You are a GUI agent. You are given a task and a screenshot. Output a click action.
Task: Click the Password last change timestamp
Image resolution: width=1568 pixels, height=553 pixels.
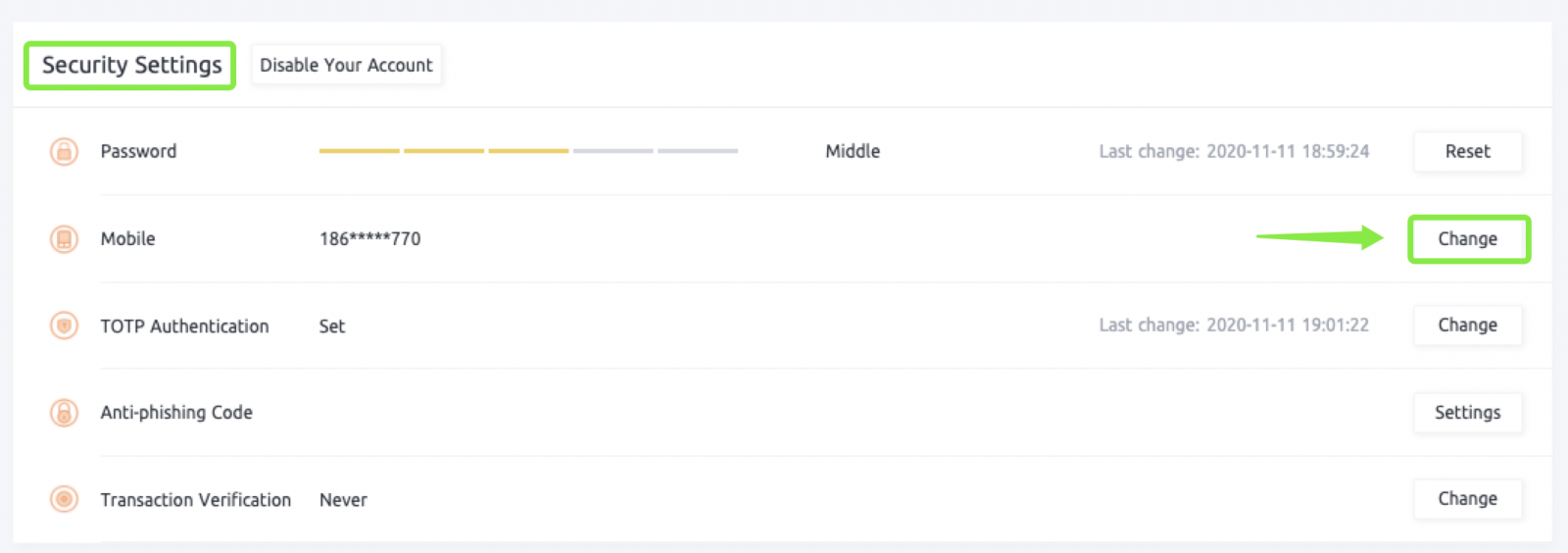pyautogui.click(x=1234, y=151)
